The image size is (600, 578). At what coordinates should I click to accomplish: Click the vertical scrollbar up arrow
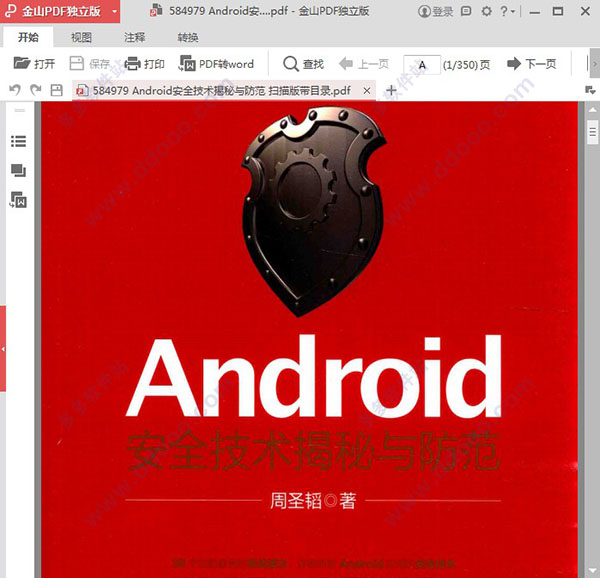(592, 111)
